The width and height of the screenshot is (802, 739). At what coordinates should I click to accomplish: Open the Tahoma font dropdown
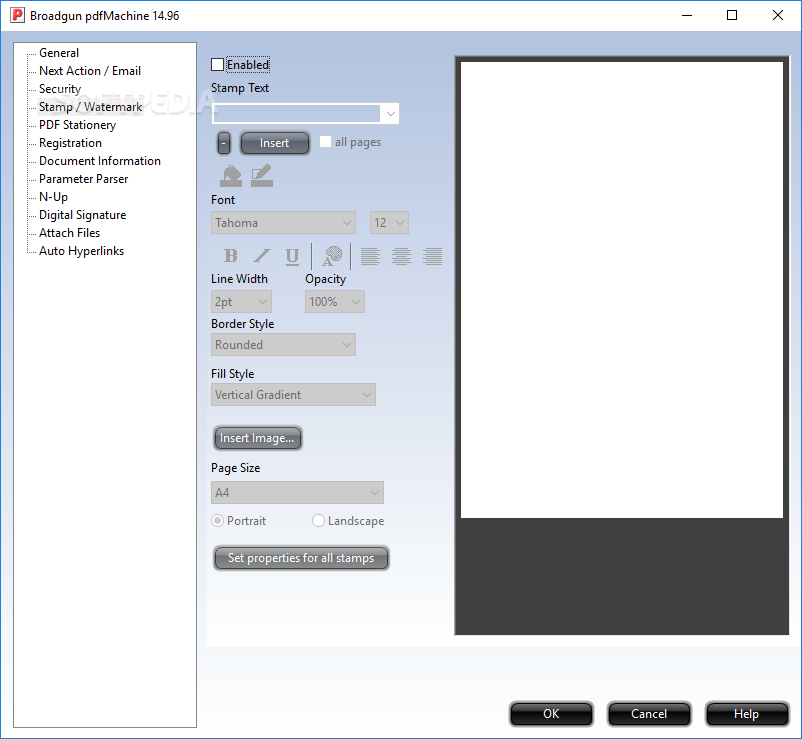click(x=283, y=222)
